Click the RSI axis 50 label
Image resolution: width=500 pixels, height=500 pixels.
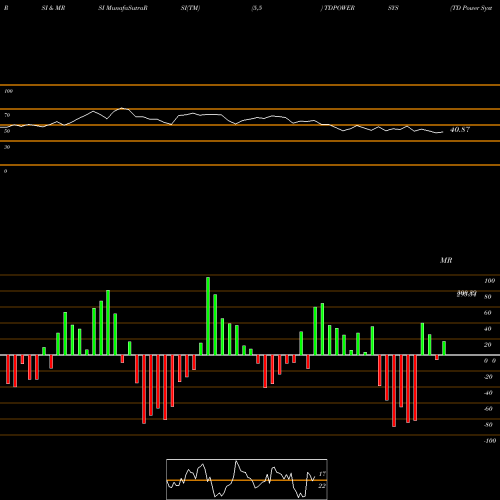(x=7, y=131)
